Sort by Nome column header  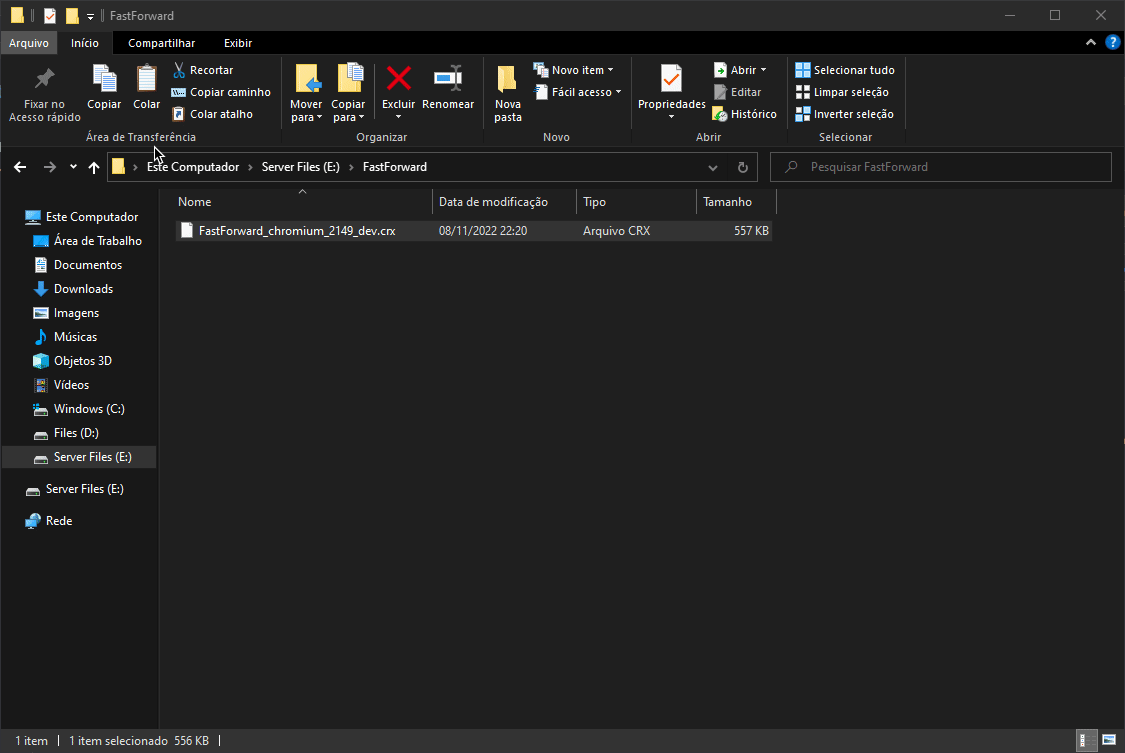[x=303, y=202]
